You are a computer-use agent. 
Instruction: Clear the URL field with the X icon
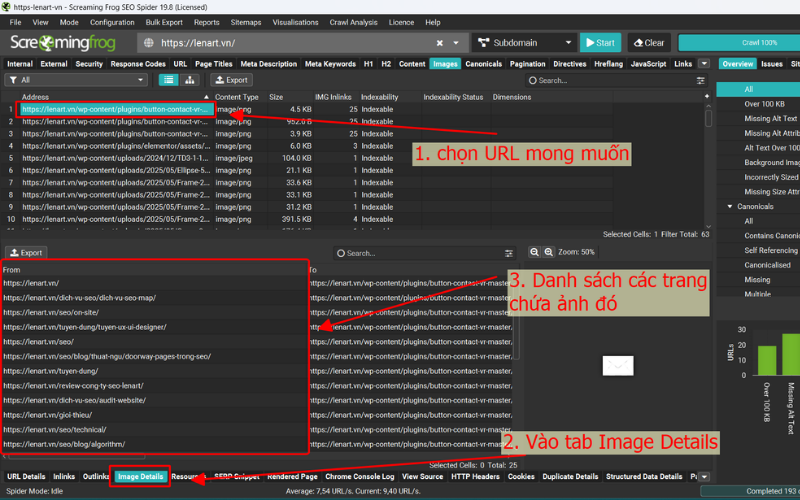coord(441,43)
